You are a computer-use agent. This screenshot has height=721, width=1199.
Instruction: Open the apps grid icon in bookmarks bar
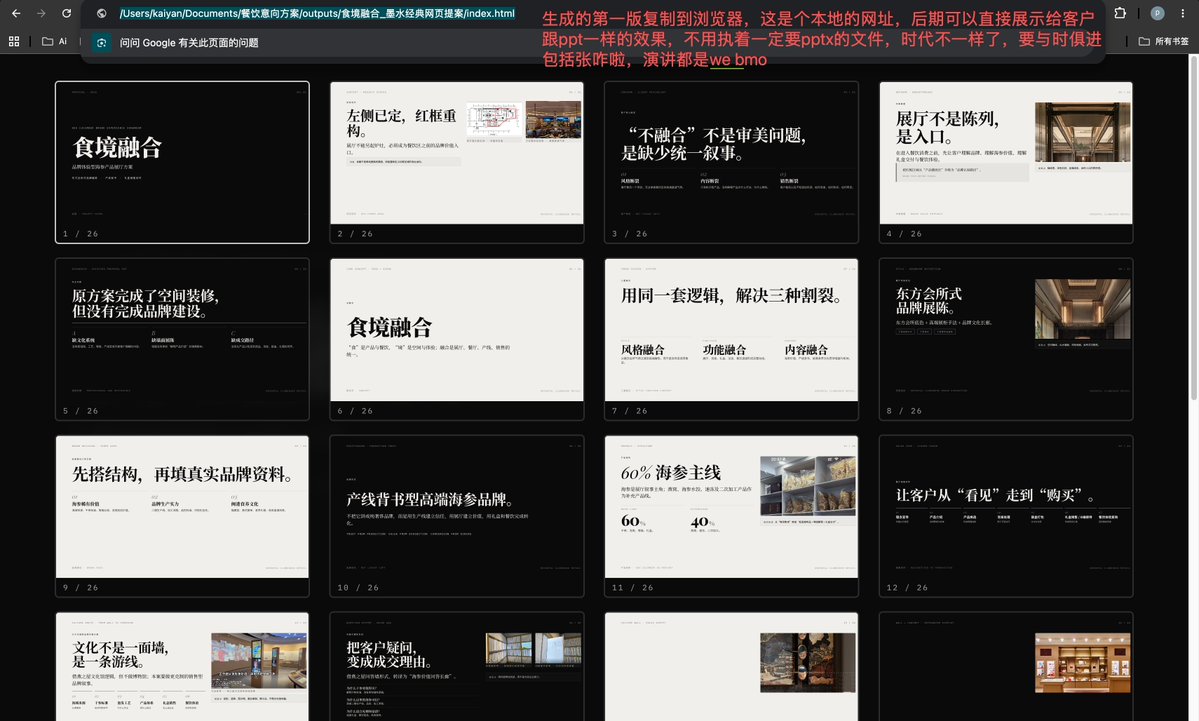pyautogui.click(x=14, y=41)
